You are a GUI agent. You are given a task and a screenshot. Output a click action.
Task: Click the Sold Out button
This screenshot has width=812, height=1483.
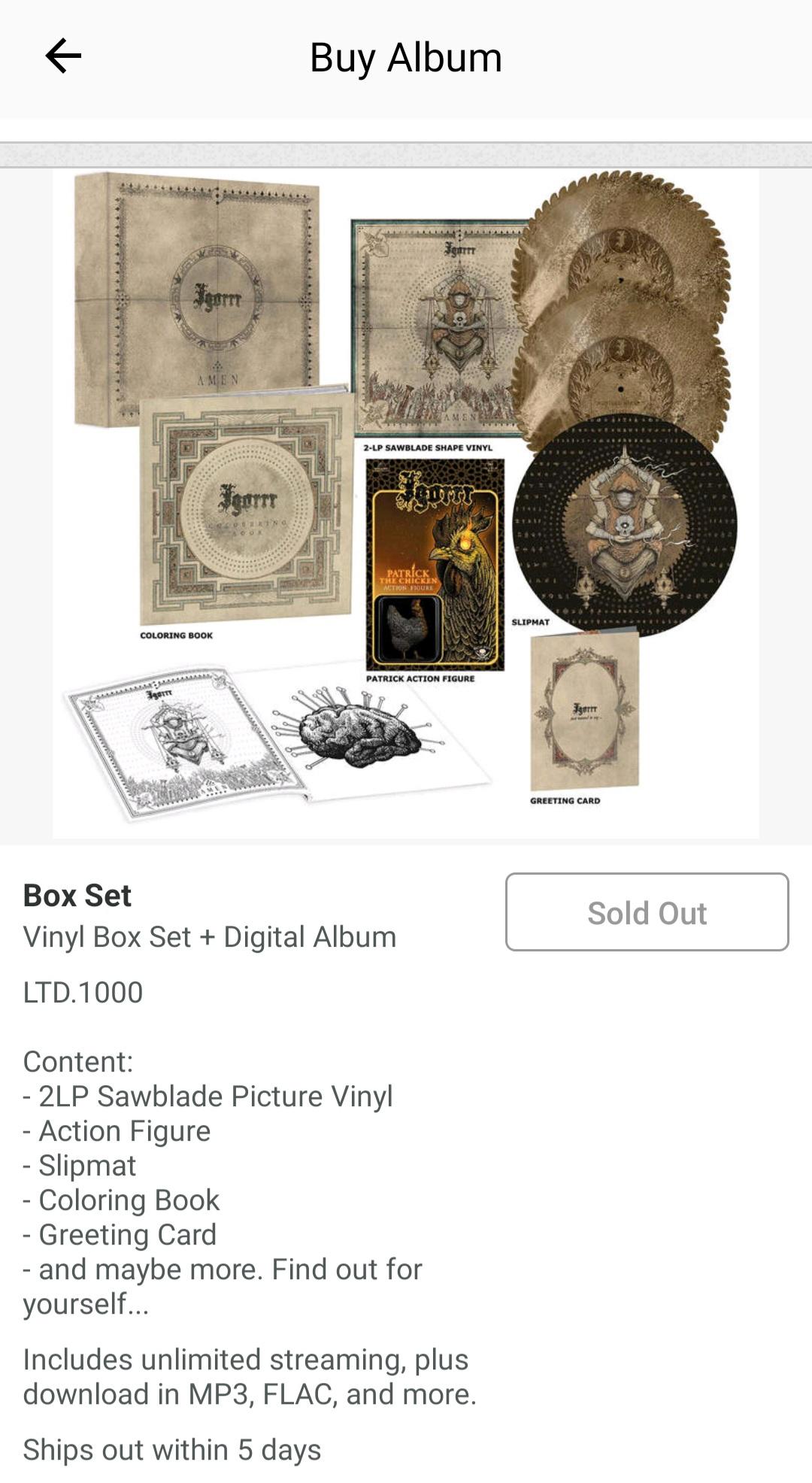[x=647, y=911]
